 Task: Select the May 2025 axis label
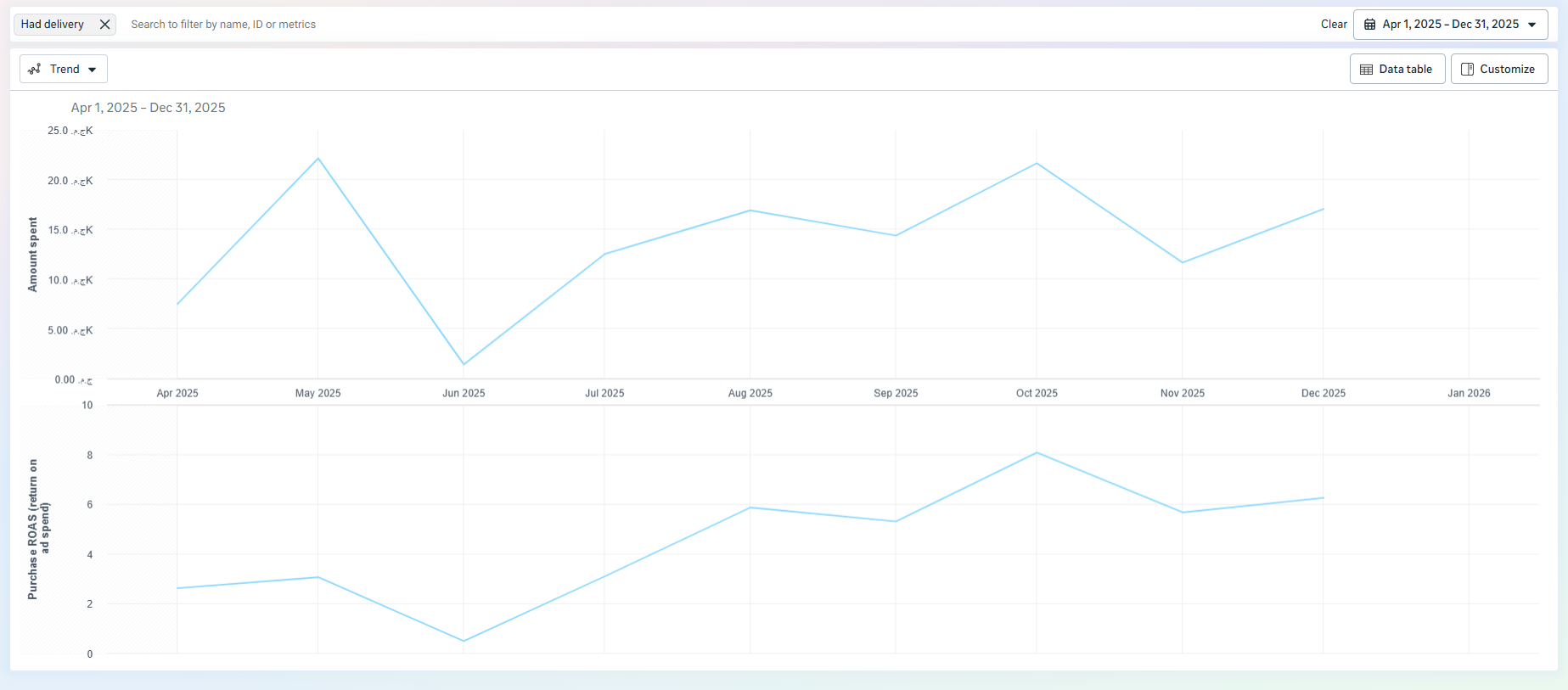pyautogui.click(x=318, y=393)
